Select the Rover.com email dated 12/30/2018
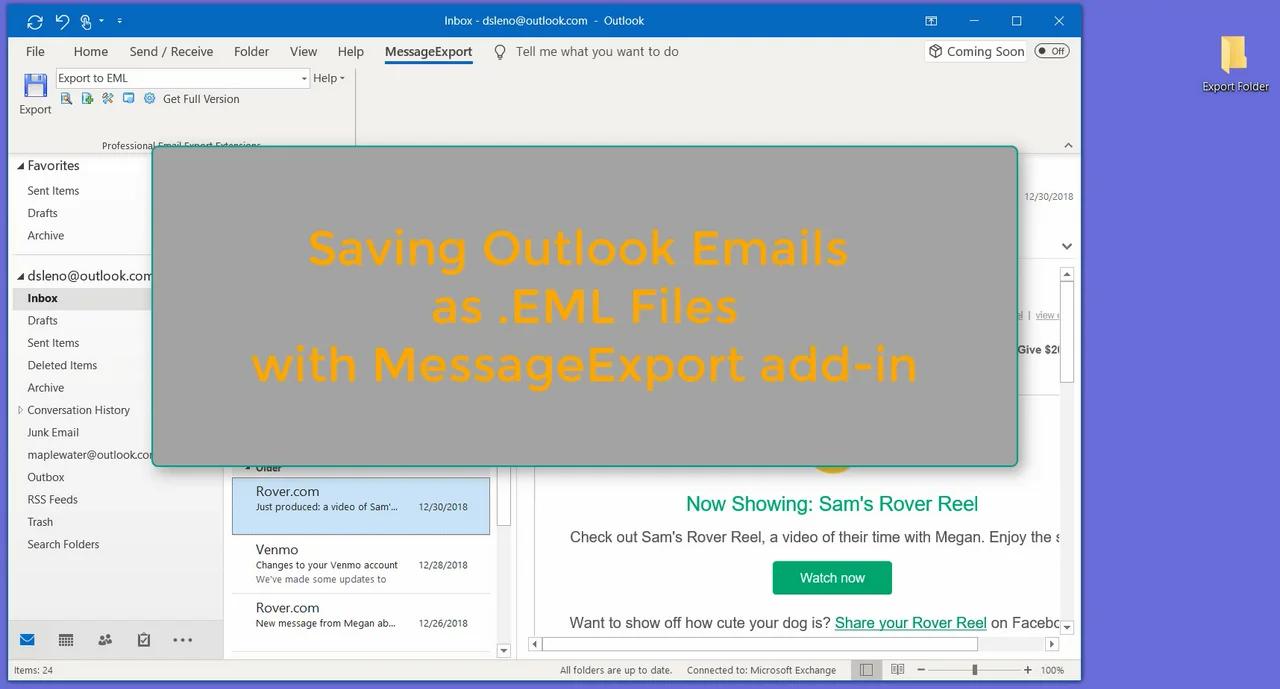The image size is (1280, 689). pos(361,506)
